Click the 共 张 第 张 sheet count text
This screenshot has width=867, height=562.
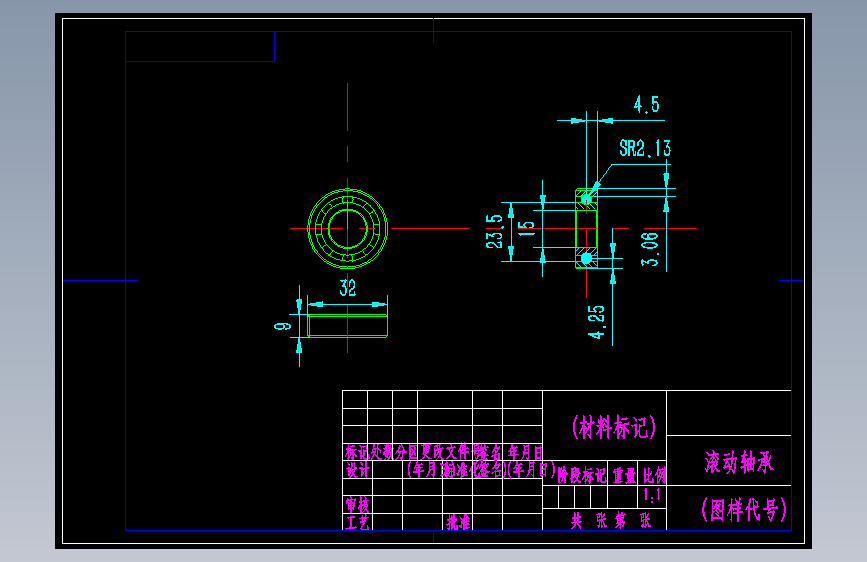pyautogui.click(x=610, y=521)
